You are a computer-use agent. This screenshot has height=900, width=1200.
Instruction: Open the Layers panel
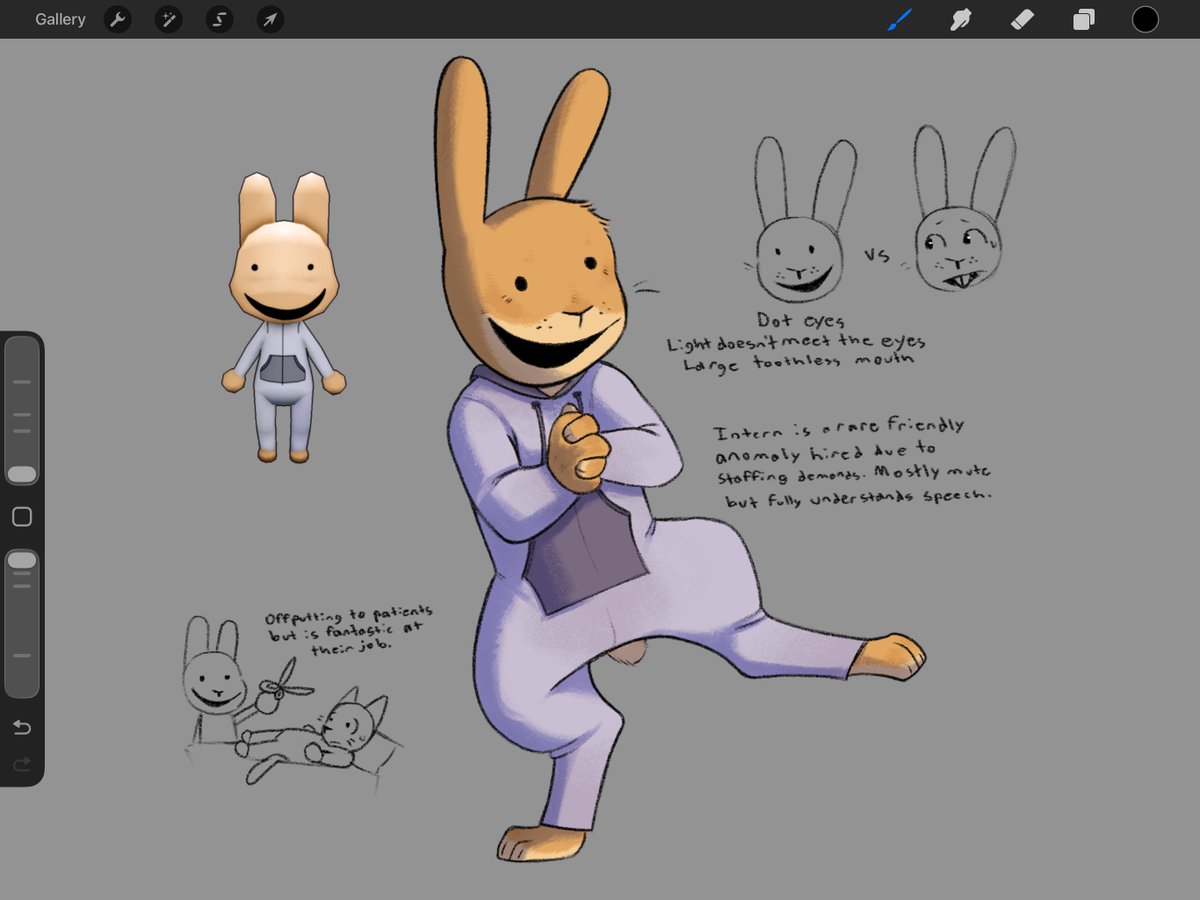(x=1084, y=19)
